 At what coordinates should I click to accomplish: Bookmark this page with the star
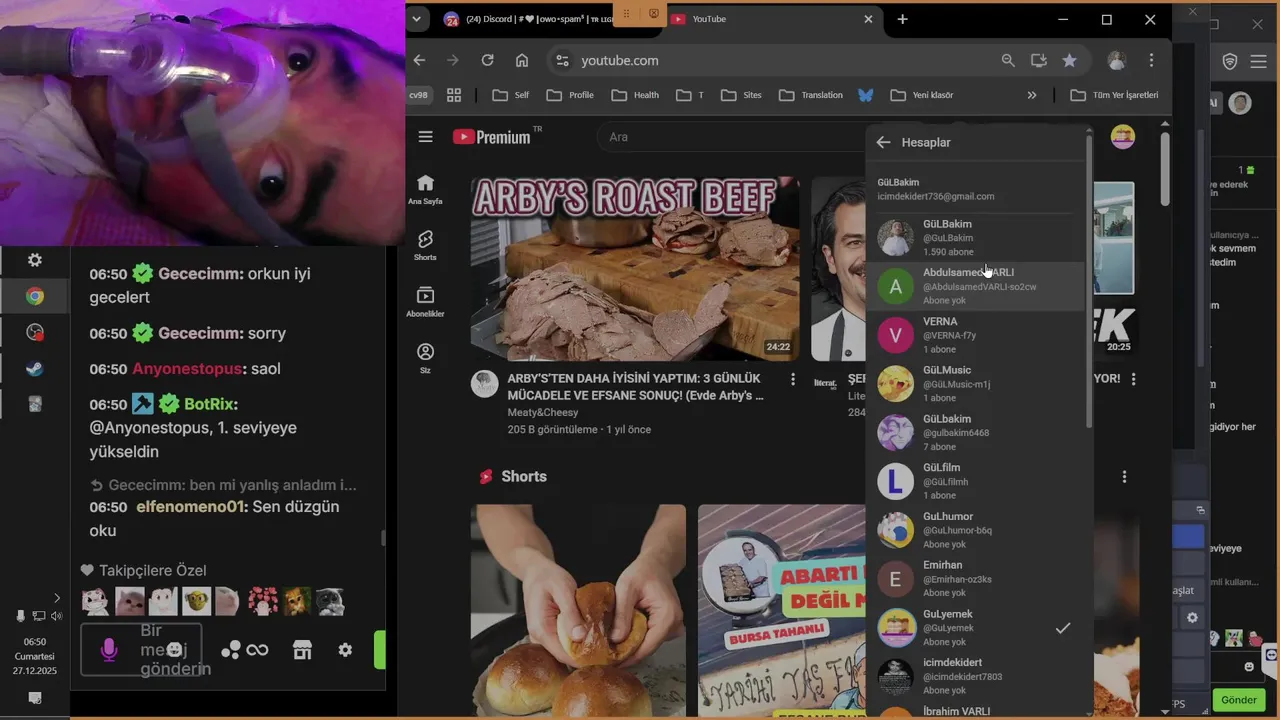coord(1069,60)
